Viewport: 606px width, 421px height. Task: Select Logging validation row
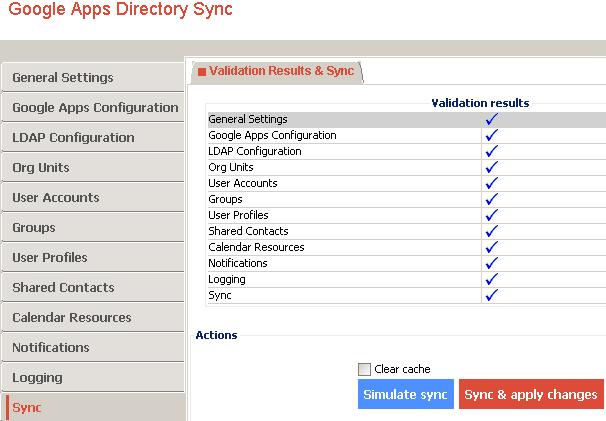[x=407, y=279]
